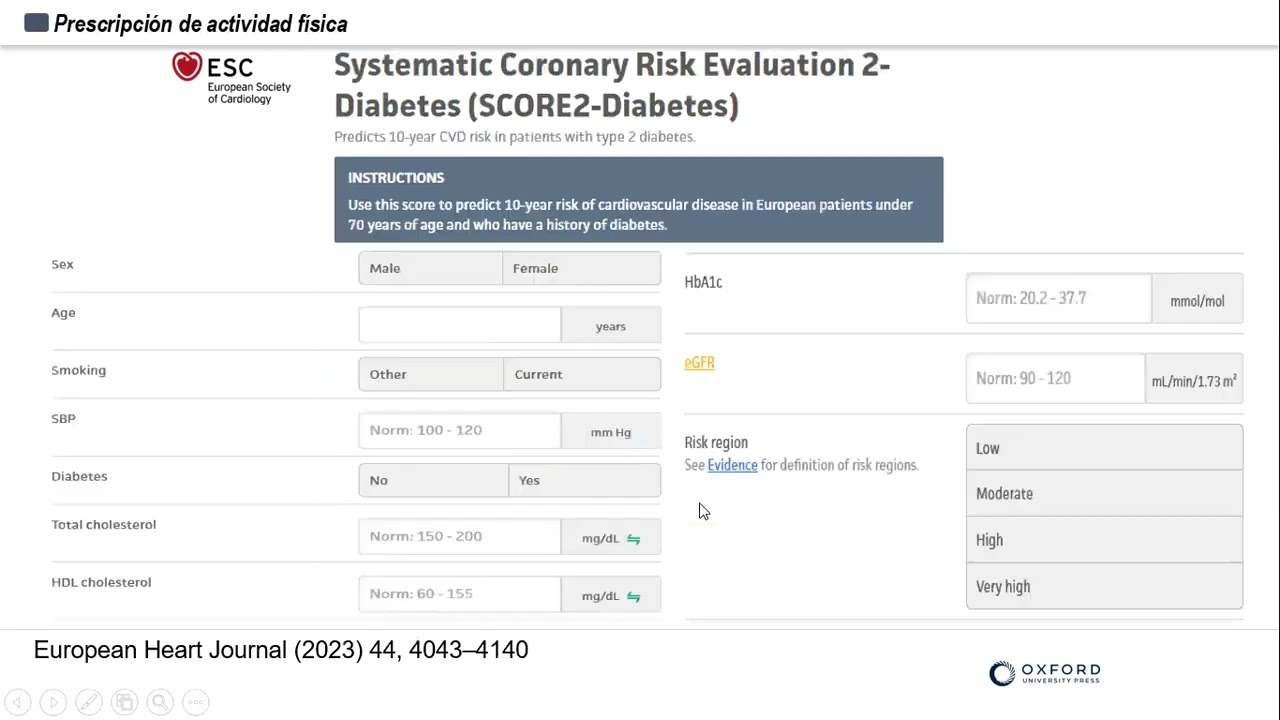Open the Evidence link

(732, 465)
